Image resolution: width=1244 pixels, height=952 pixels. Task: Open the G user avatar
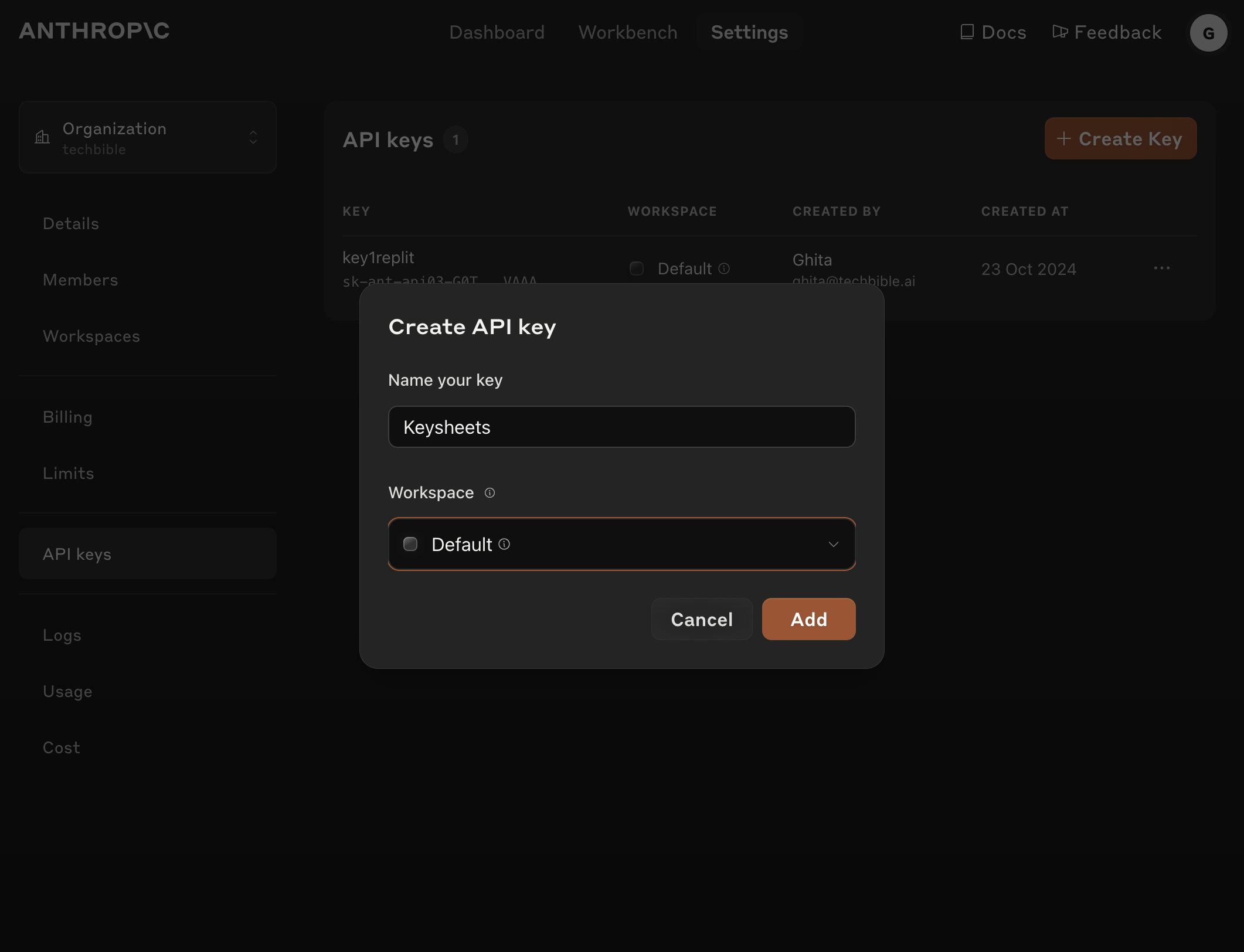coord(1208,33)
